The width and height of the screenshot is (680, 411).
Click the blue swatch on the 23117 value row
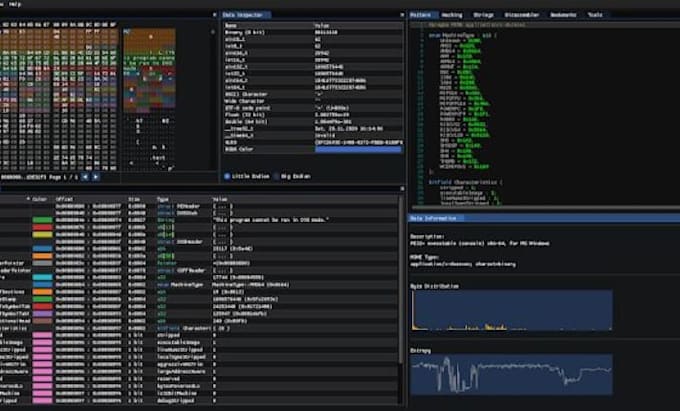[42, 248]
